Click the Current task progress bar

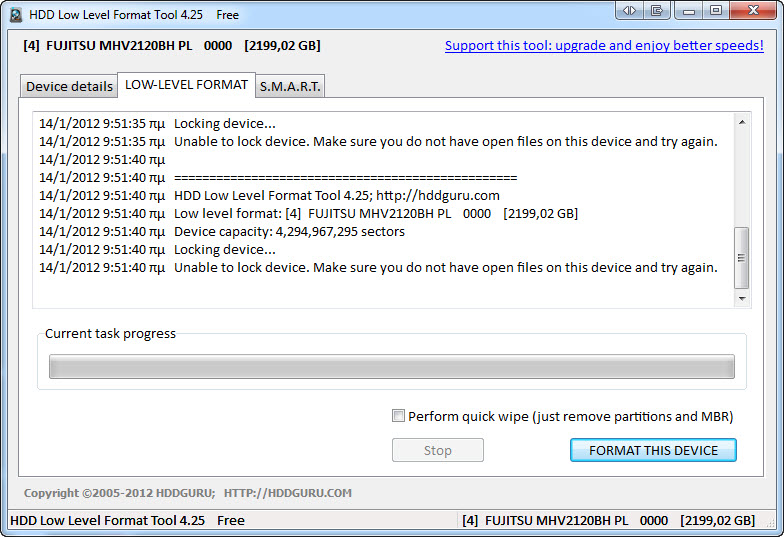click(392, 366)
